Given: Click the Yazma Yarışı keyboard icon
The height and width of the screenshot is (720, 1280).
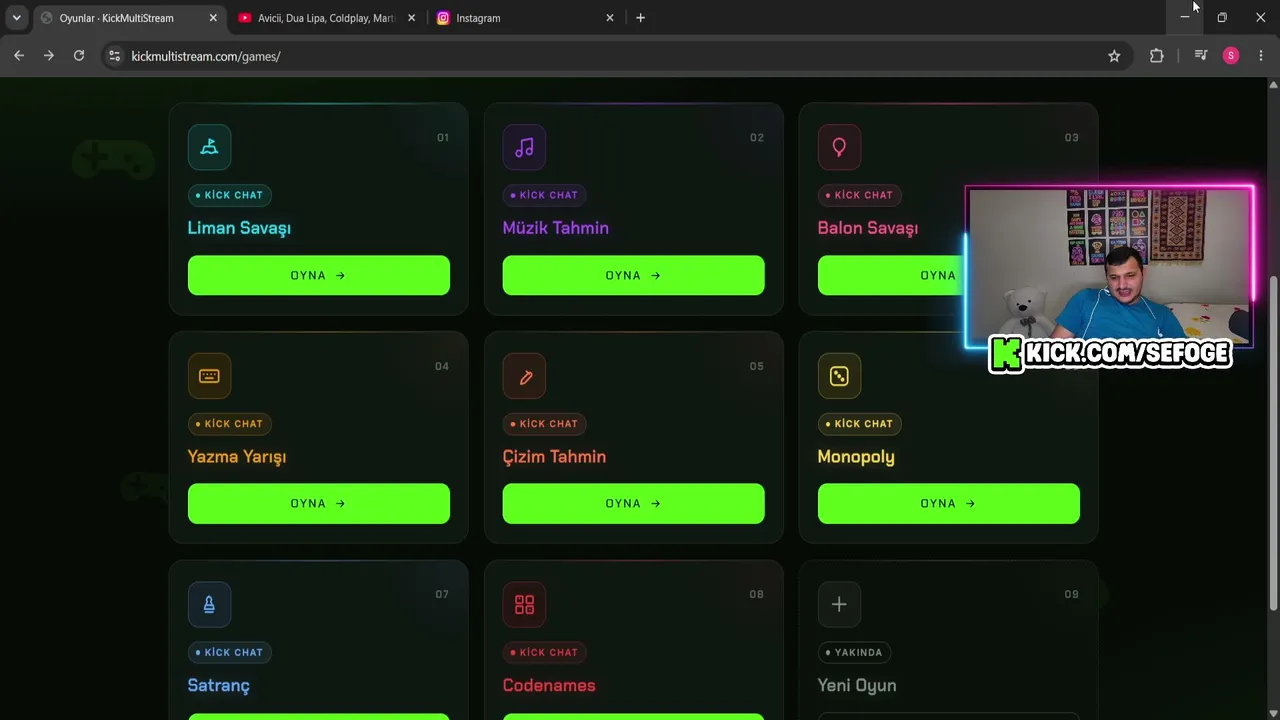Looking at the screenshot, I should click(x=209, y=376).
